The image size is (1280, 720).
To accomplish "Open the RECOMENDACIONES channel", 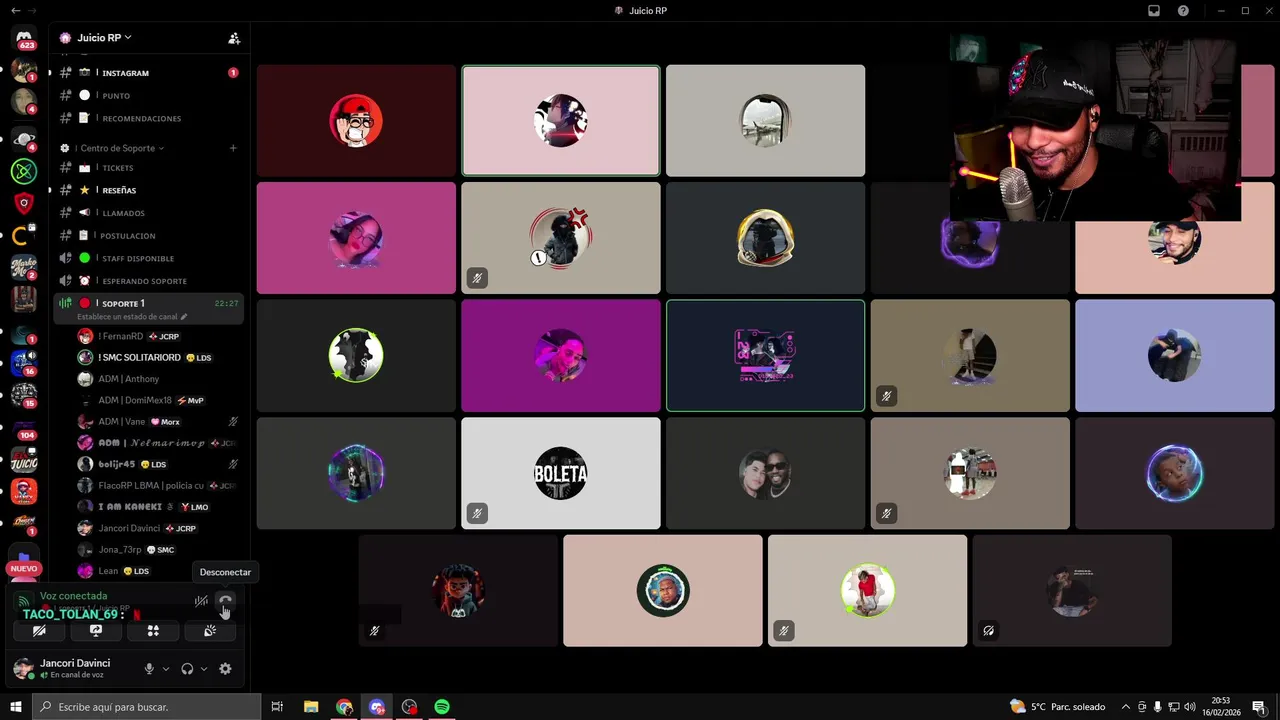I will (148, 118).
